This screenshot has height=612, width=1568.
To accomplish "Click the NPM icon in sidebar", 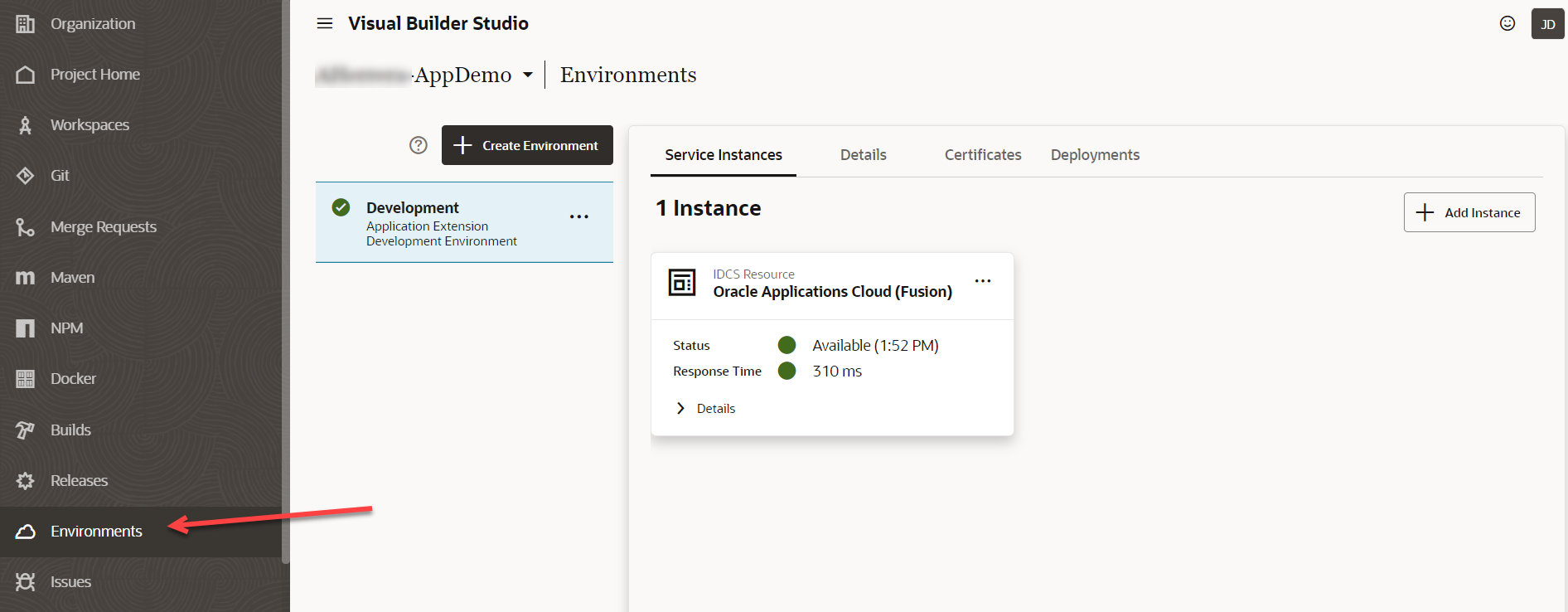I will [x=26, y=328].
